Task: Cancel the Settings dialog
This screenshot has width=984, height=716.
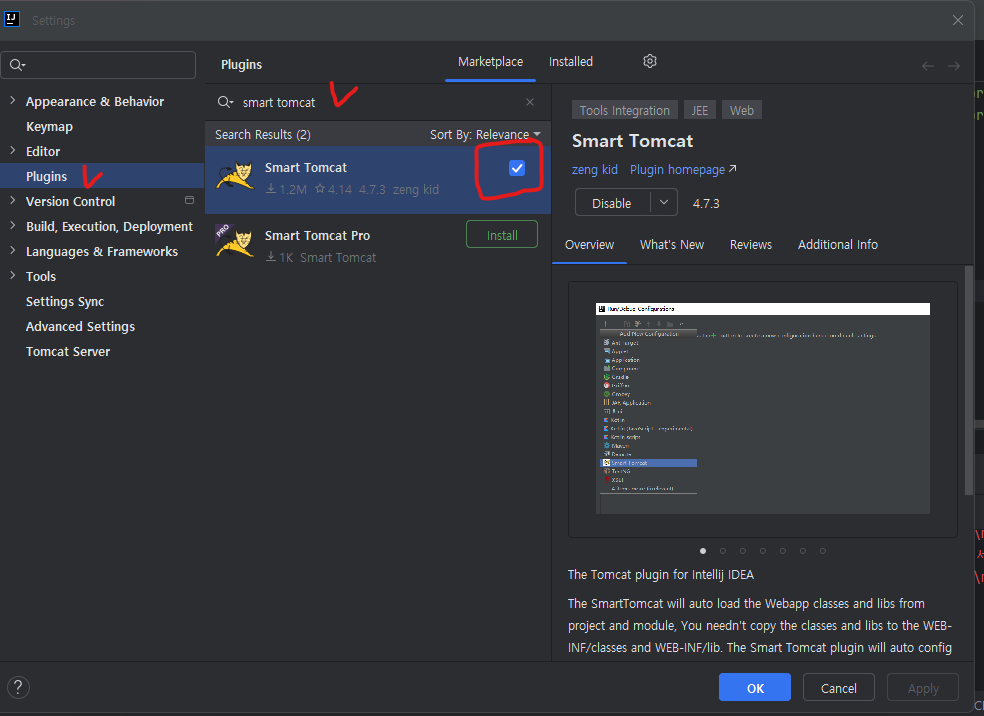Action: (x=838, y=688)
